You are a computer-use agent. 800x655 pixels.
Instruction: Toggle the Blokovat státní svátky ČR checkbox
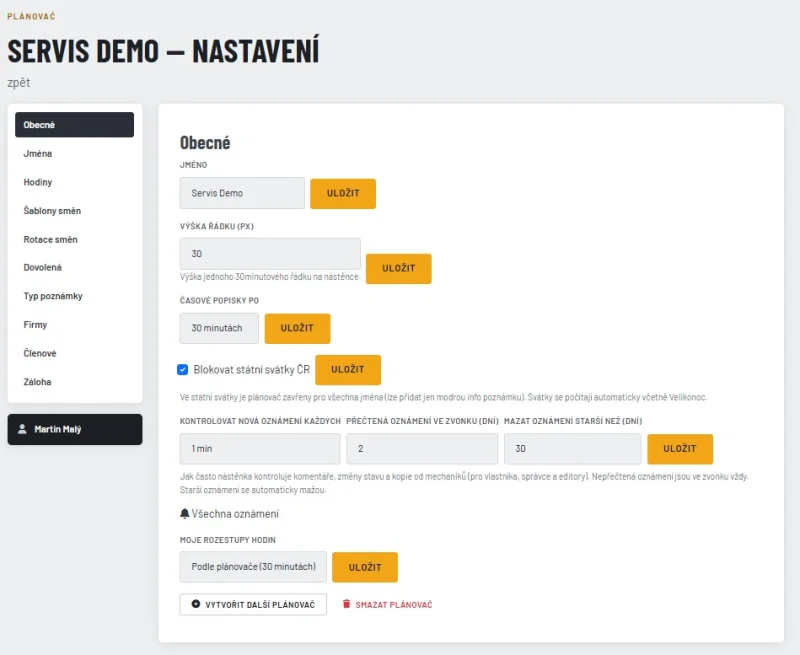[183, 369]
